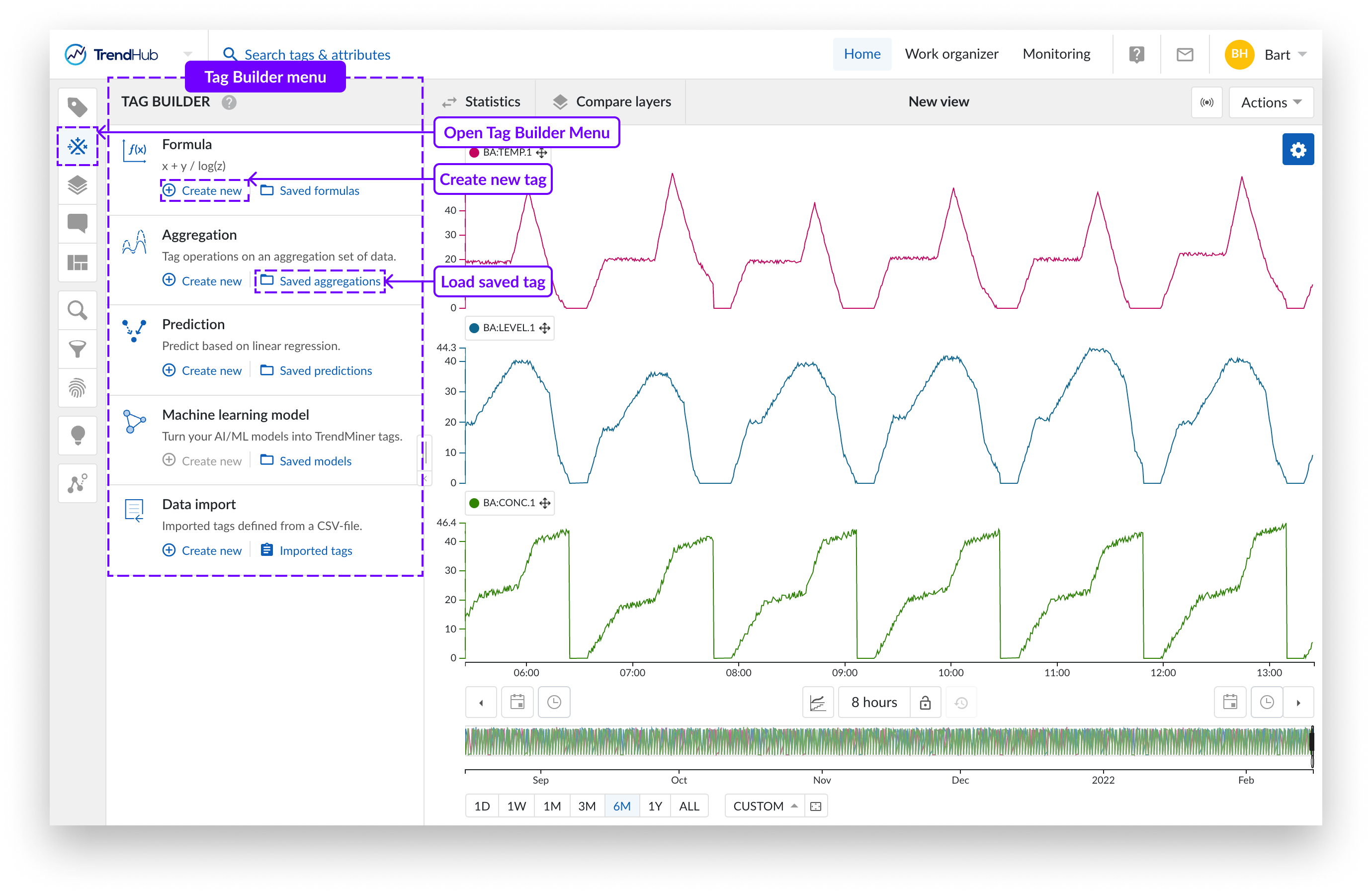
Task: Open the envelope messages icon
Action: [1184, 55]
